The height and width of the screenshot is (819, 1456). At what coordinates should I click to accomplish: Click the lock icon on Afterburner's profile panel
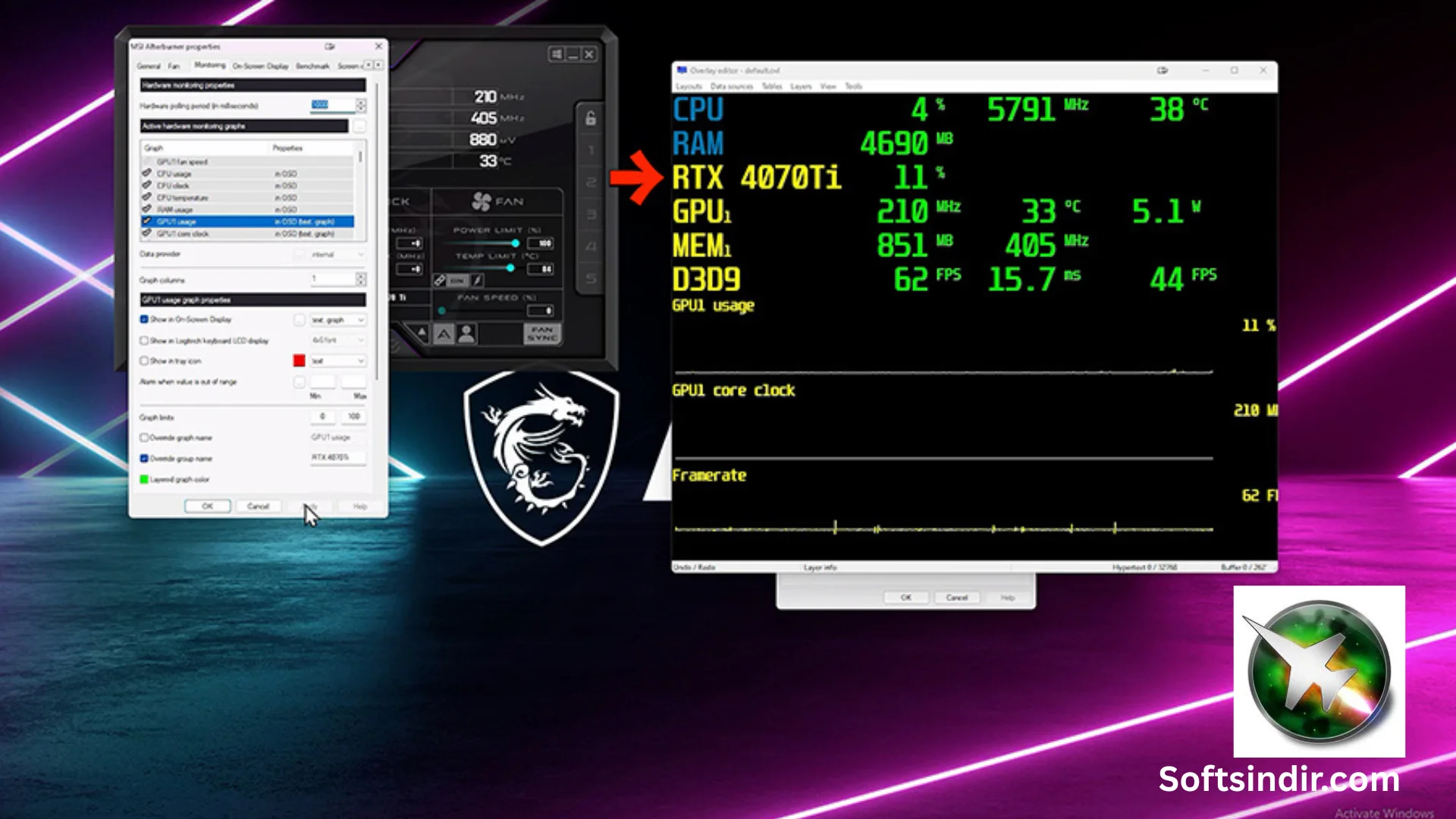pos(590,118)
